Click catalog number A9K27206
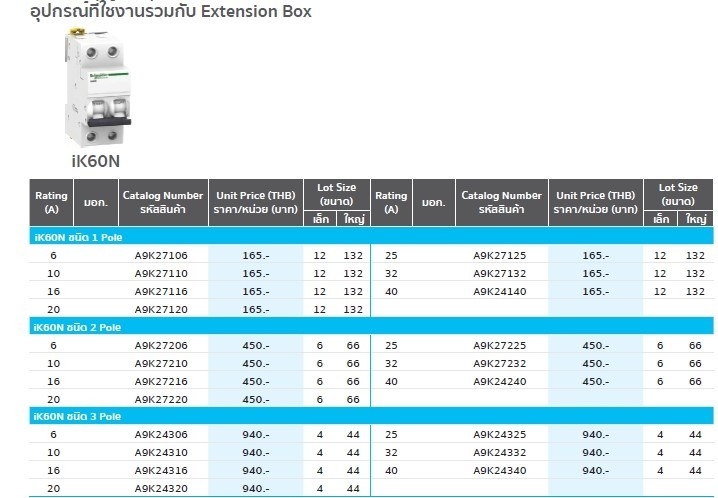The width and height of the screenshot is (718, 498). (161, 346)
